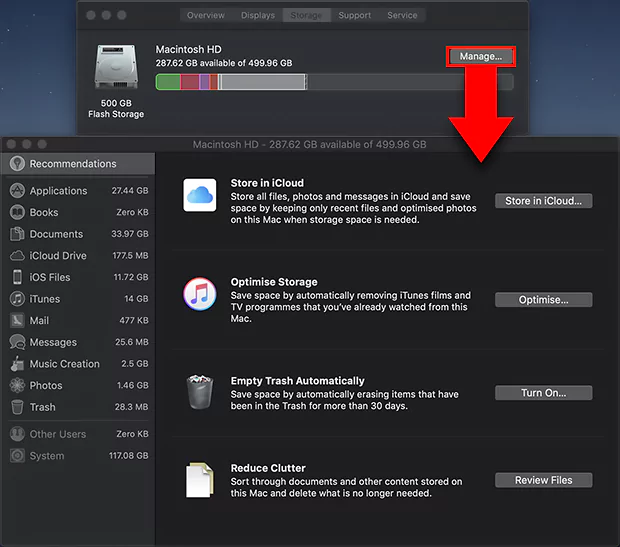Select the Recommendations lightbulb icon
The width and height of the screenshot is (620, 547).
click(17, 163)
